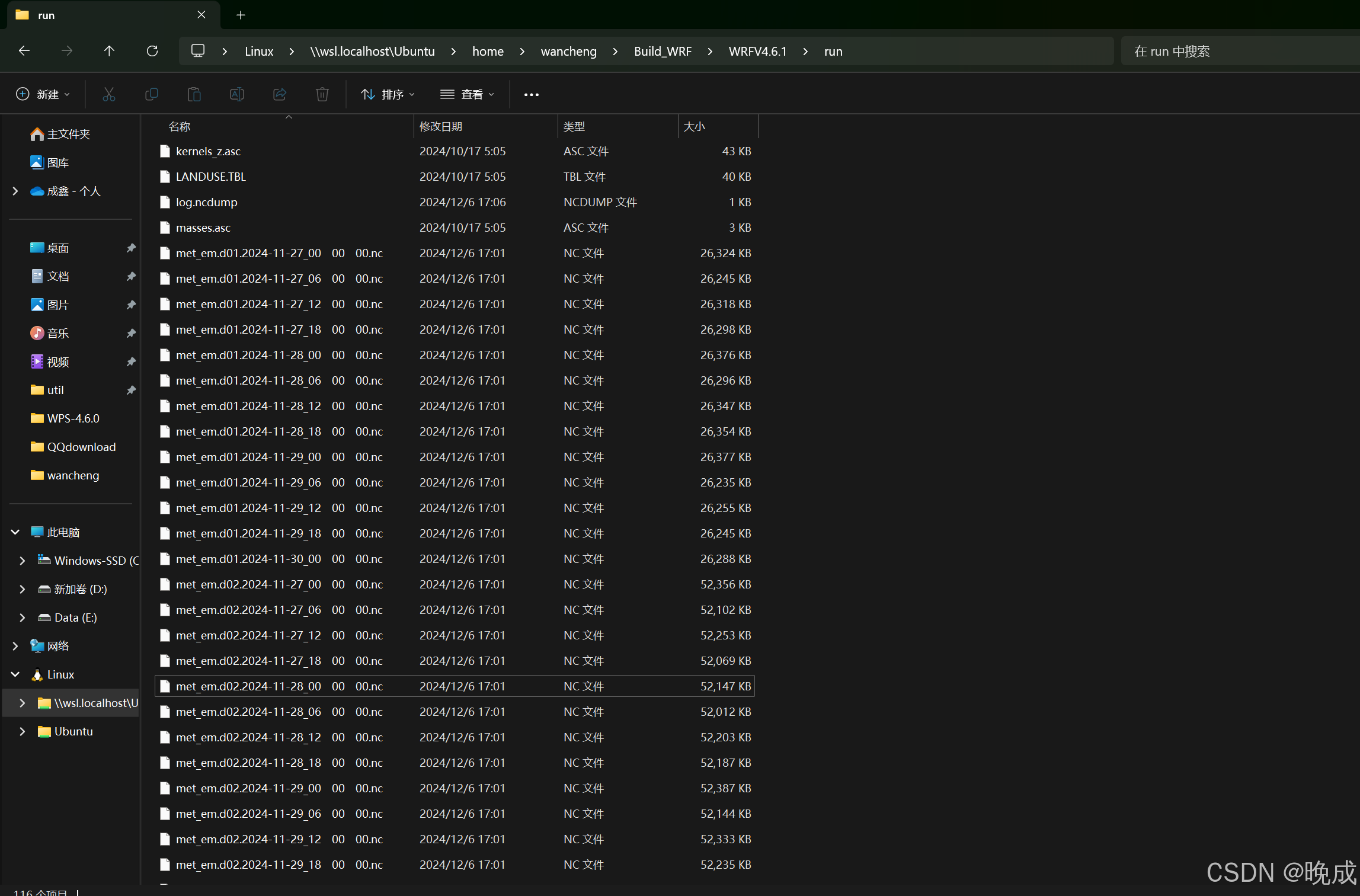This screenshot has width=1360, height=896.
Task: Expand the 此电脑 tree in sidebar
Action: [15, 532]
